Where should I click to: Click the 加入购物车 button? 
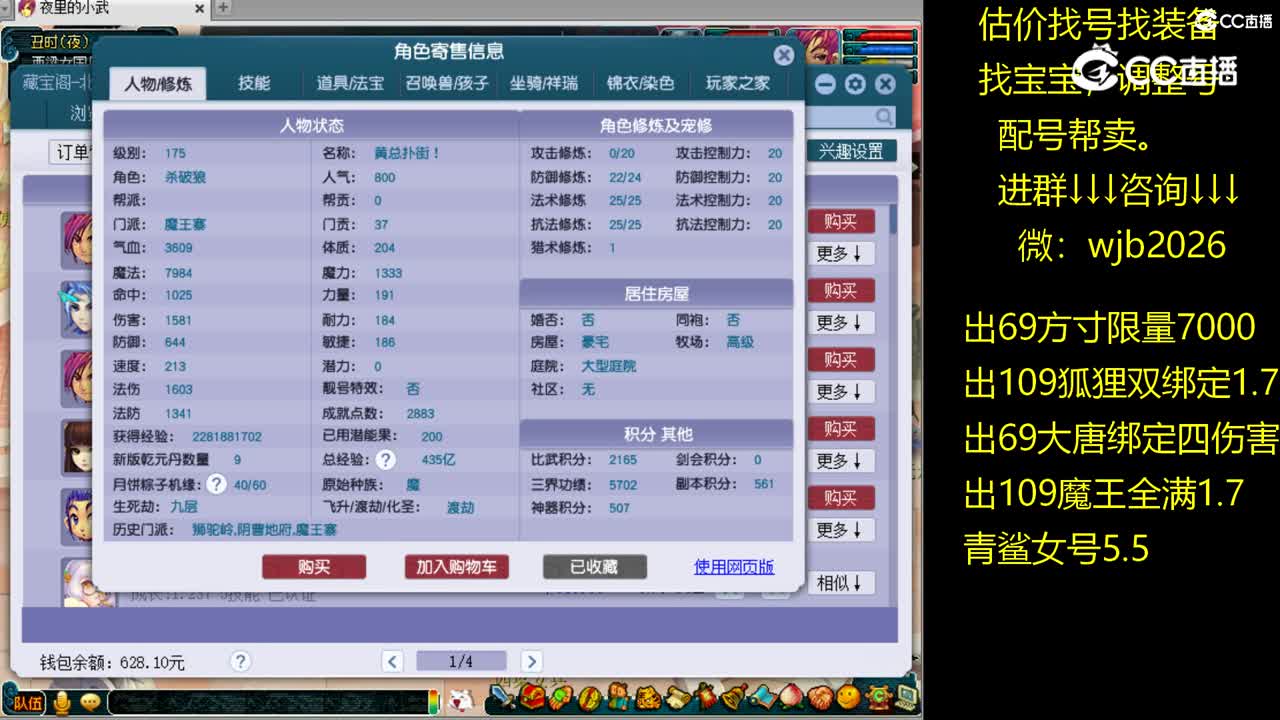tap(457, 566)
